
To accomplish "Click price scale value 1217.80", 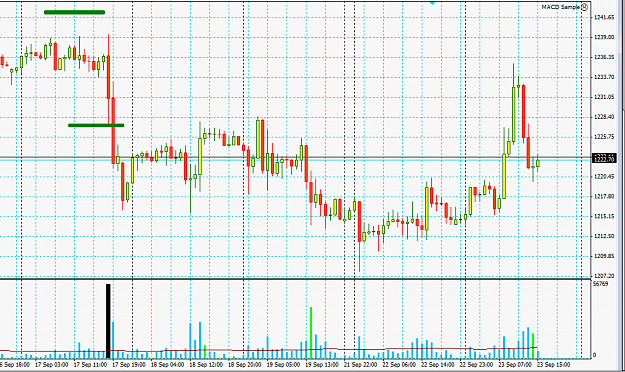I will (604, 196).
